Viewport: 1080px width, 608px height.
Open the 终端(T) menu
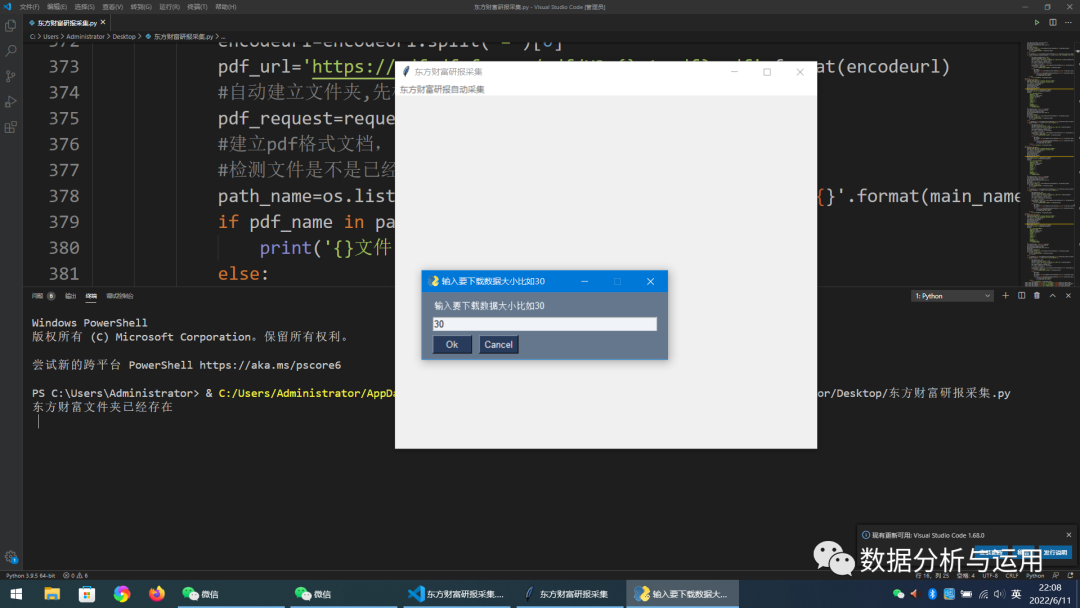(x=197, y=7)
